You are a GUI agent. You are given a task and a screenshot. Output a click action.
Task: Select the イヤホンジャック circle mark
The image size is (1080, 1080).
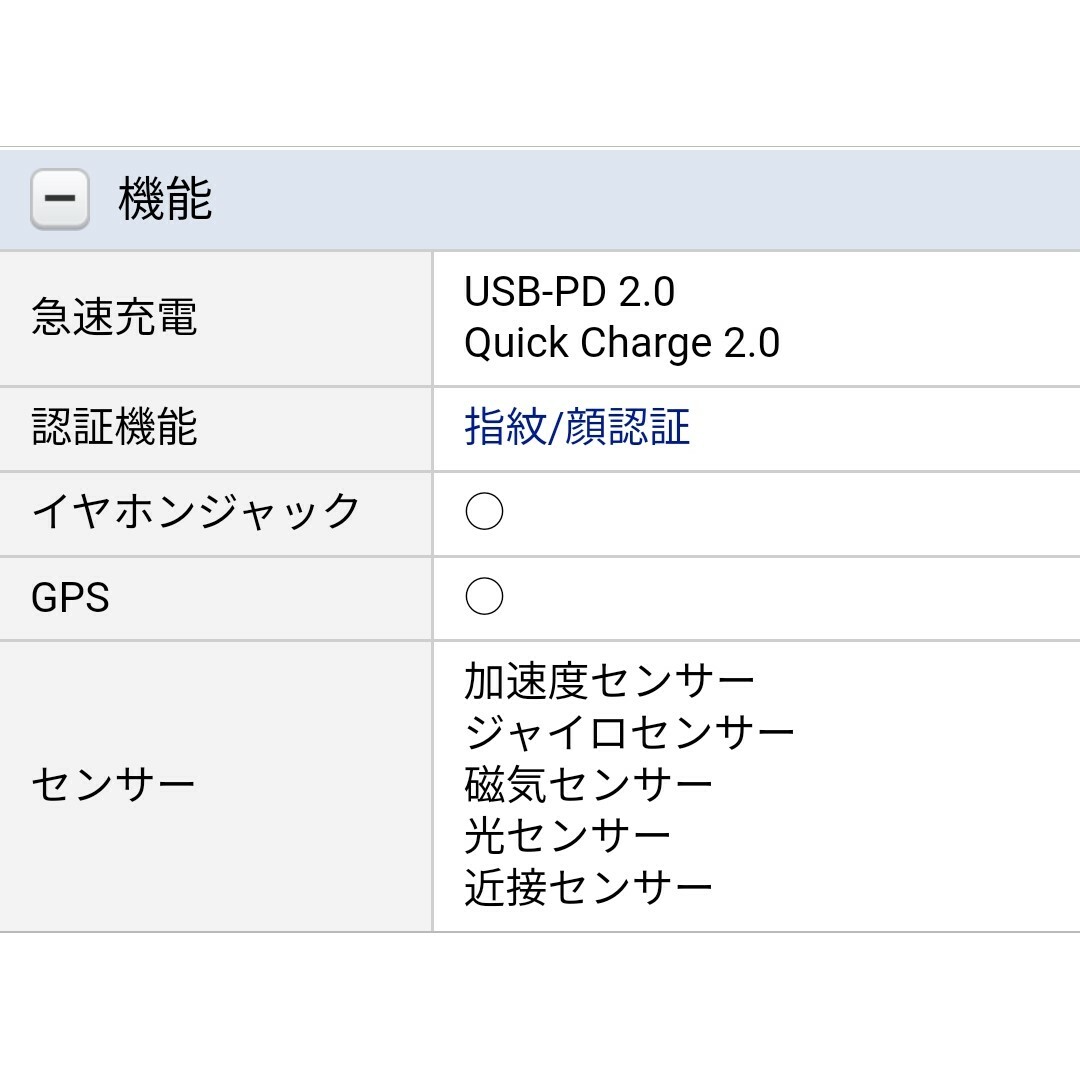(x=484, y=512)
